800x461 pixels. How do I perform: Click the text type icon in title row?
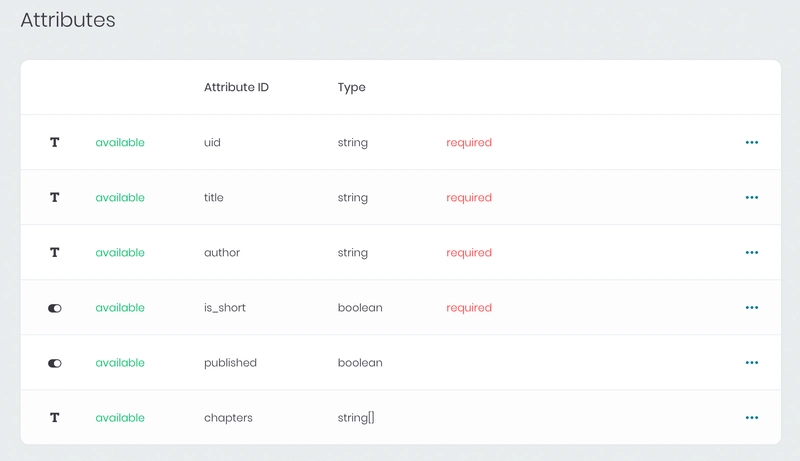click(x=55, y=198)
